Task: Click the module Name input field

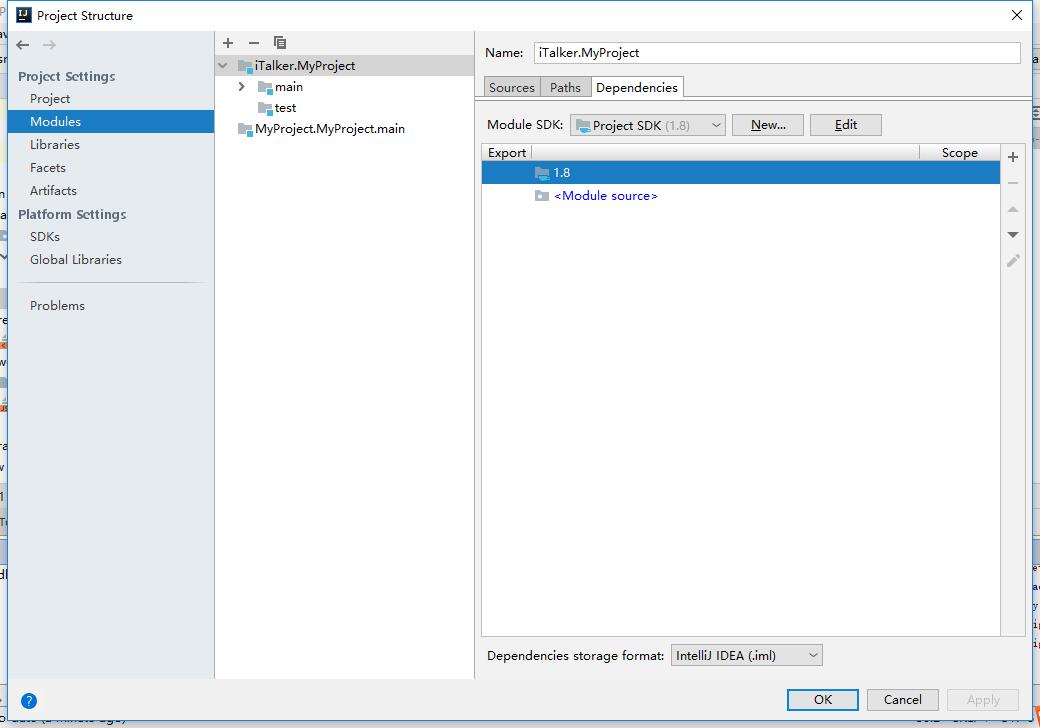Action: click(777, 53)
